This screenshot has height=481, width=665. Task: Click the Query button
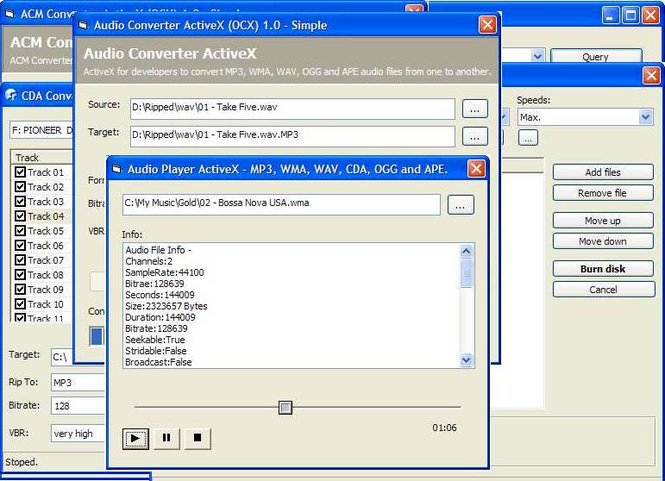click(596, 56)
